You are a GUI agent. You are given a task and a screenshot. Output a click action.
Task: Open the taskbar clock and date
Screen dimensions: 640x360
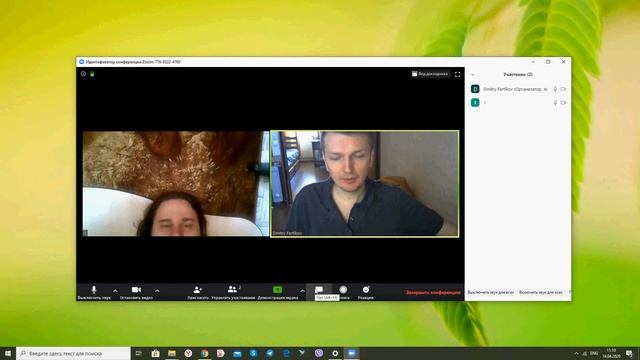(x=611, y=353)
